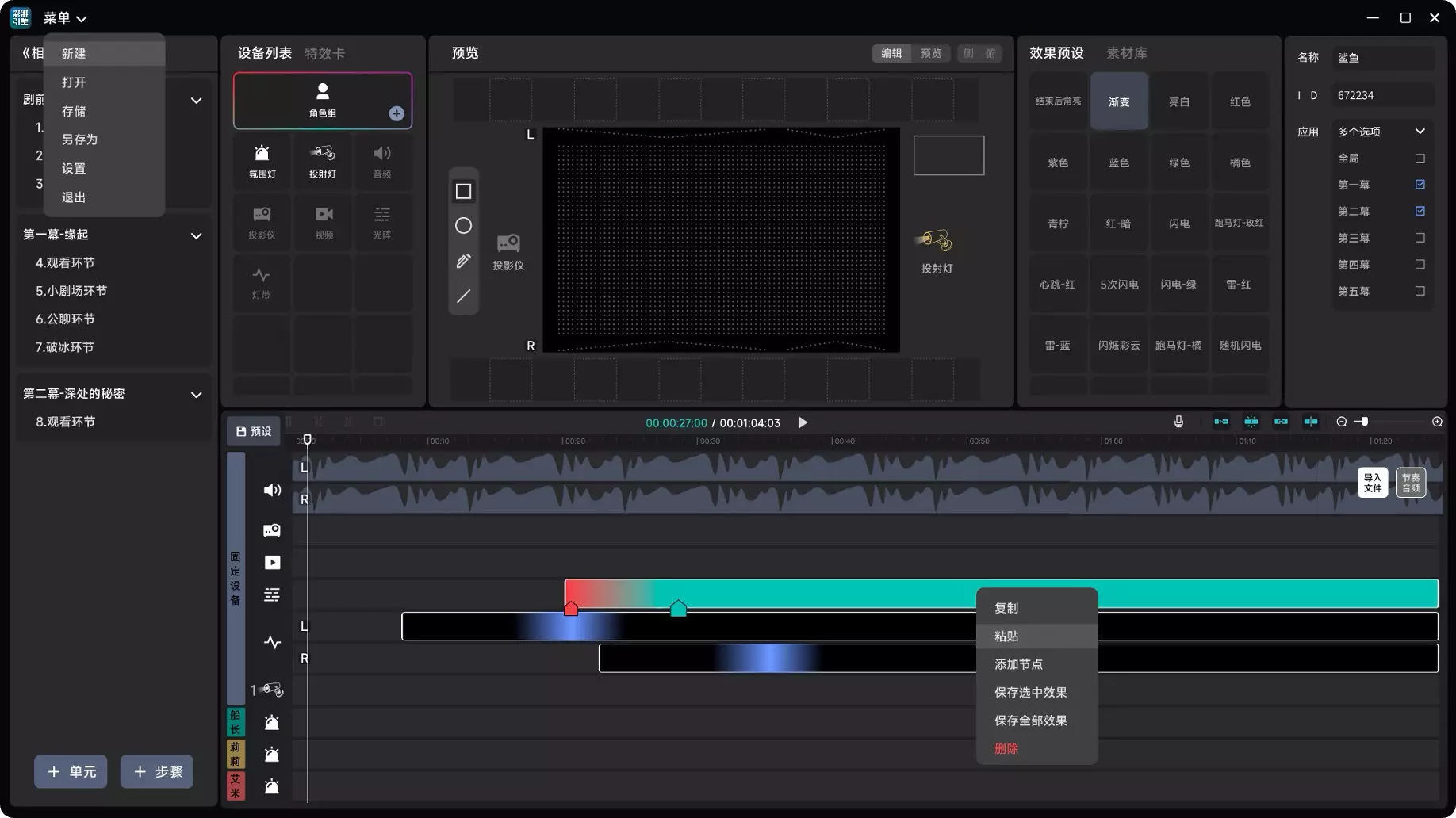
Task: Select the 视频 device card
Action: point(322,222)
